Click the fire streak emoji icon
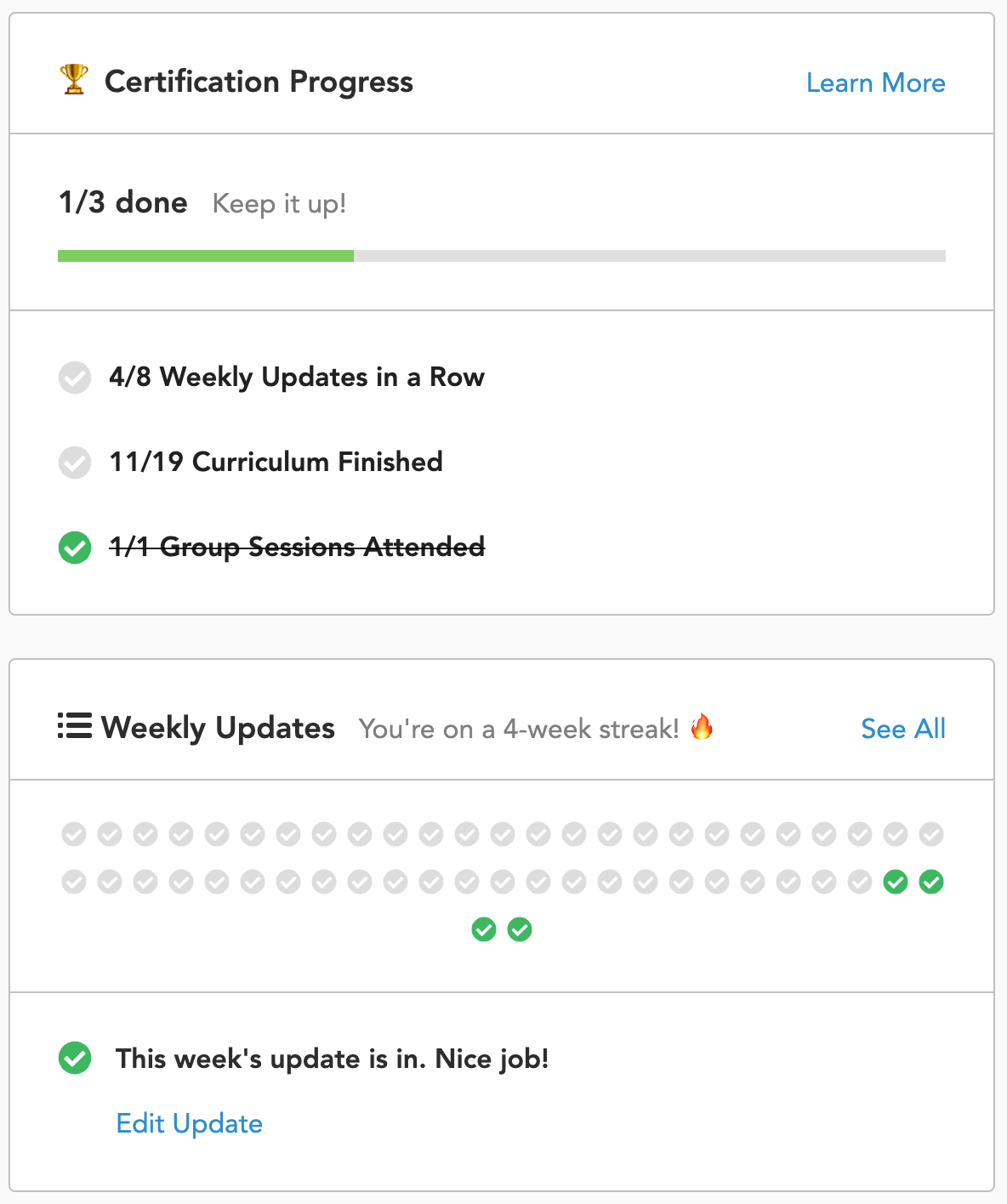Viewport: 1007px width, 1204px height. coord(702,727)
